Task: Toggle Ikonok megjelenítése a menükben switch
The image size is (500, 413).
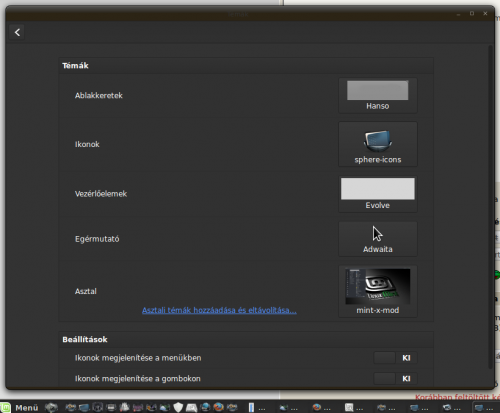Action: click(x=395, y=358)
